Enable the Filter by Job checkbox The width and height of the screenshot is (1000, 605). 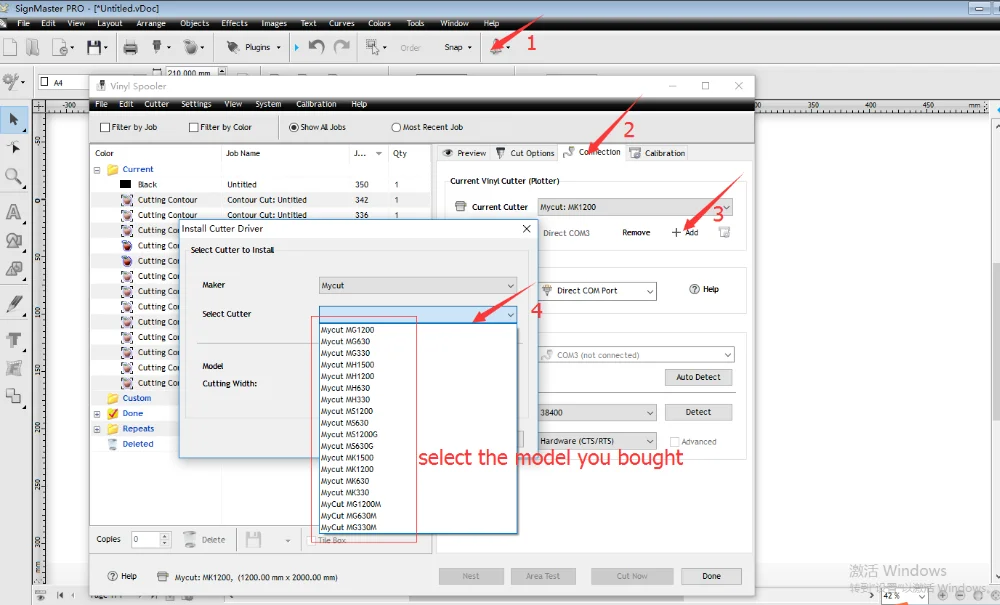[x=106, y=128]
